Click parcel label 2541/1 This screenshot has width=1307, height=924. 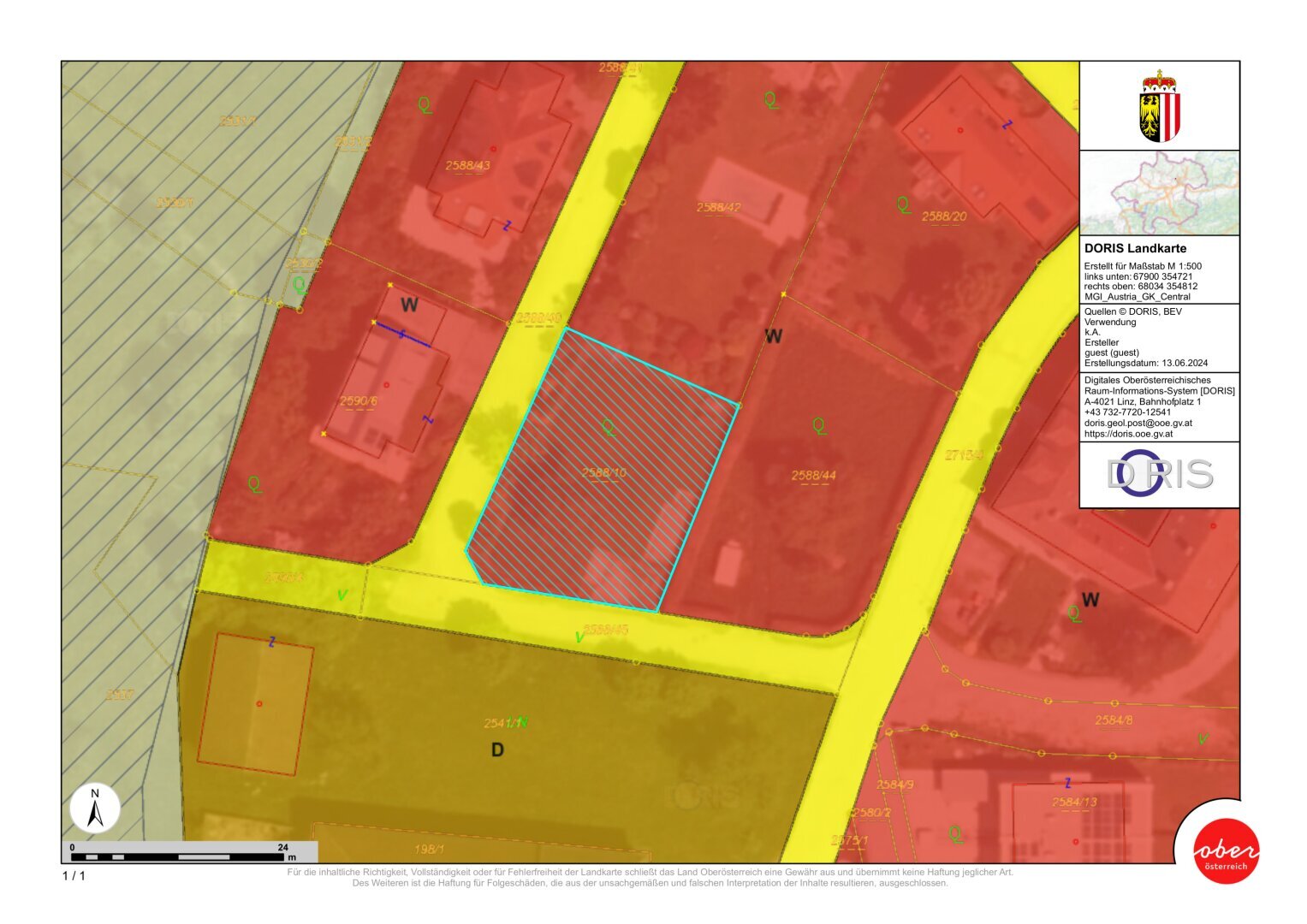click(x=502, y=723)
